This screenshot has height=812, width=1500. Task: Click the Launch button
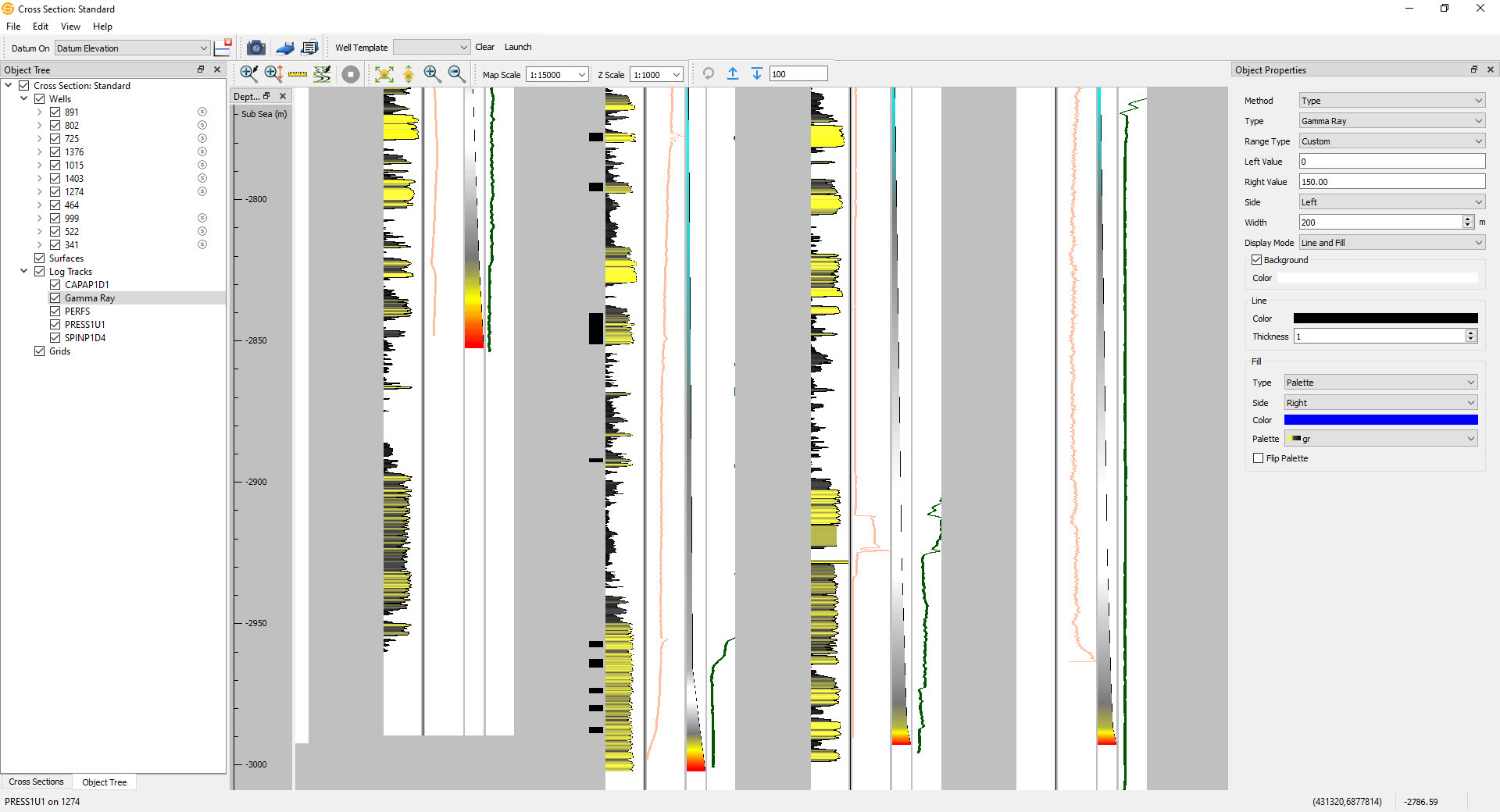tap(518, 47)
